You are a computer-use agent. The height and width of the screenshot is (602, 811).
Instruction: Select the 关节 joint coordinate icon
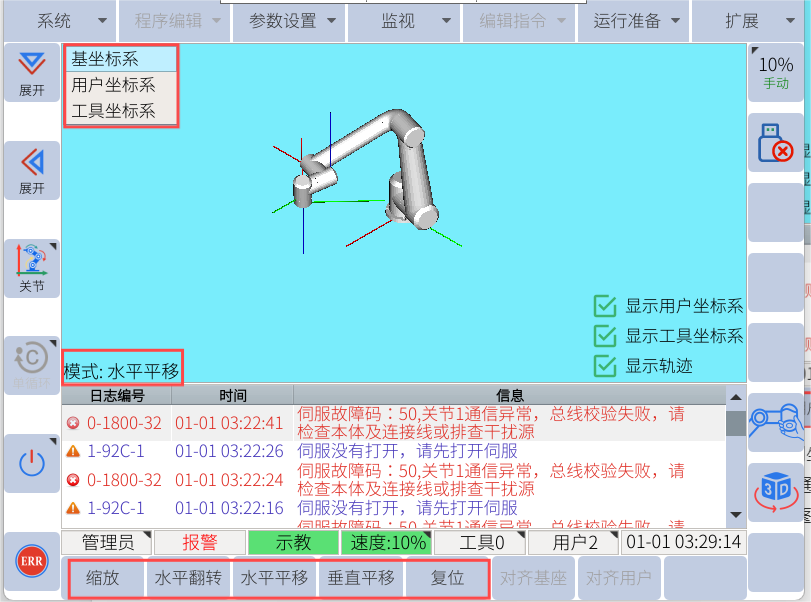point(32,267)
